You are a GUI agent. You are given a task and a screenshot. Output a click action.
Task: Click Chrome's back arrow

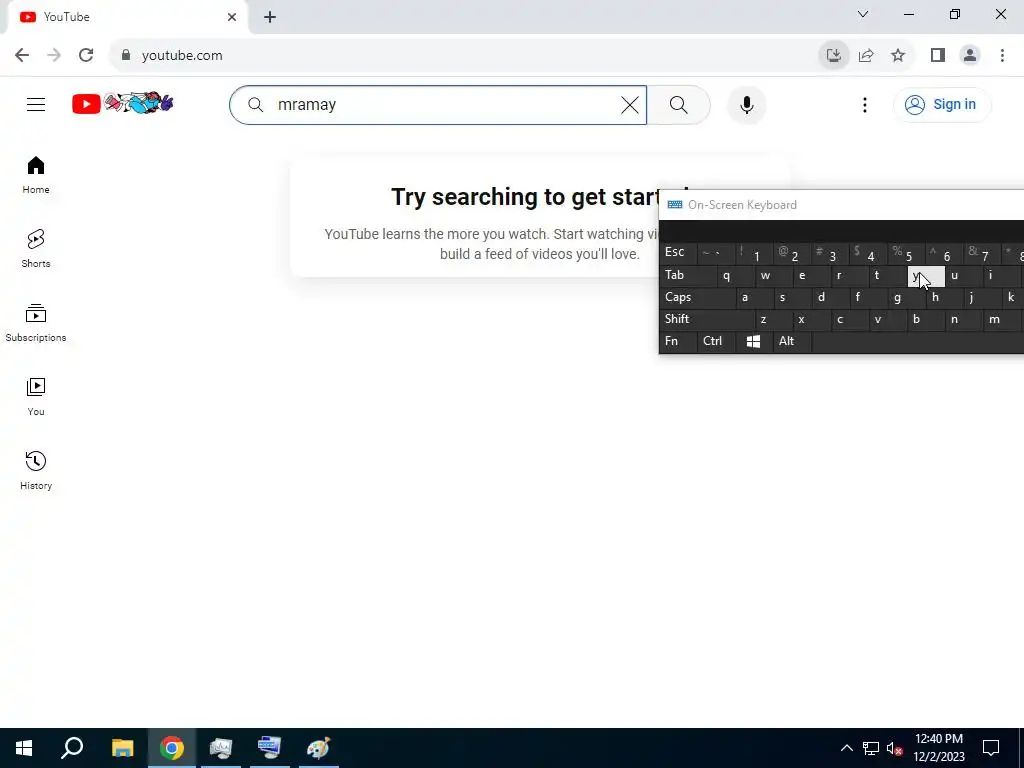tap(22, 56)
